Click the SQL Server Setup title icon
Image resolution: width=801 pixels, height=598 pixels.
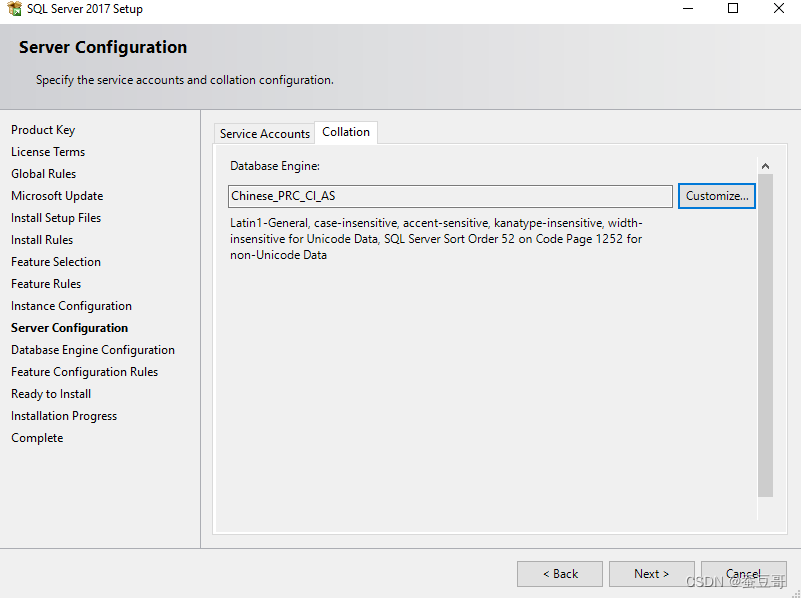pyautogui.click(x=14, y=8)
